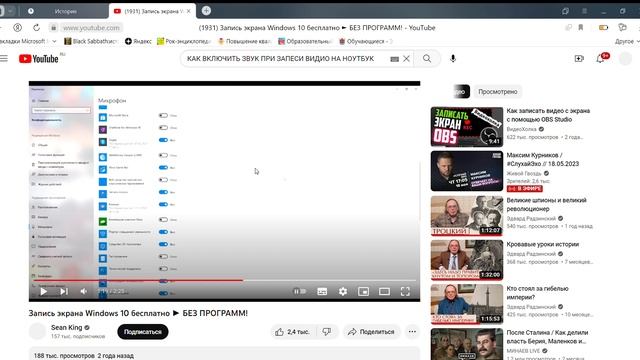This screenshot has height=360, width=640.
Task: Skip to the next video
Action: pos(64,291)
